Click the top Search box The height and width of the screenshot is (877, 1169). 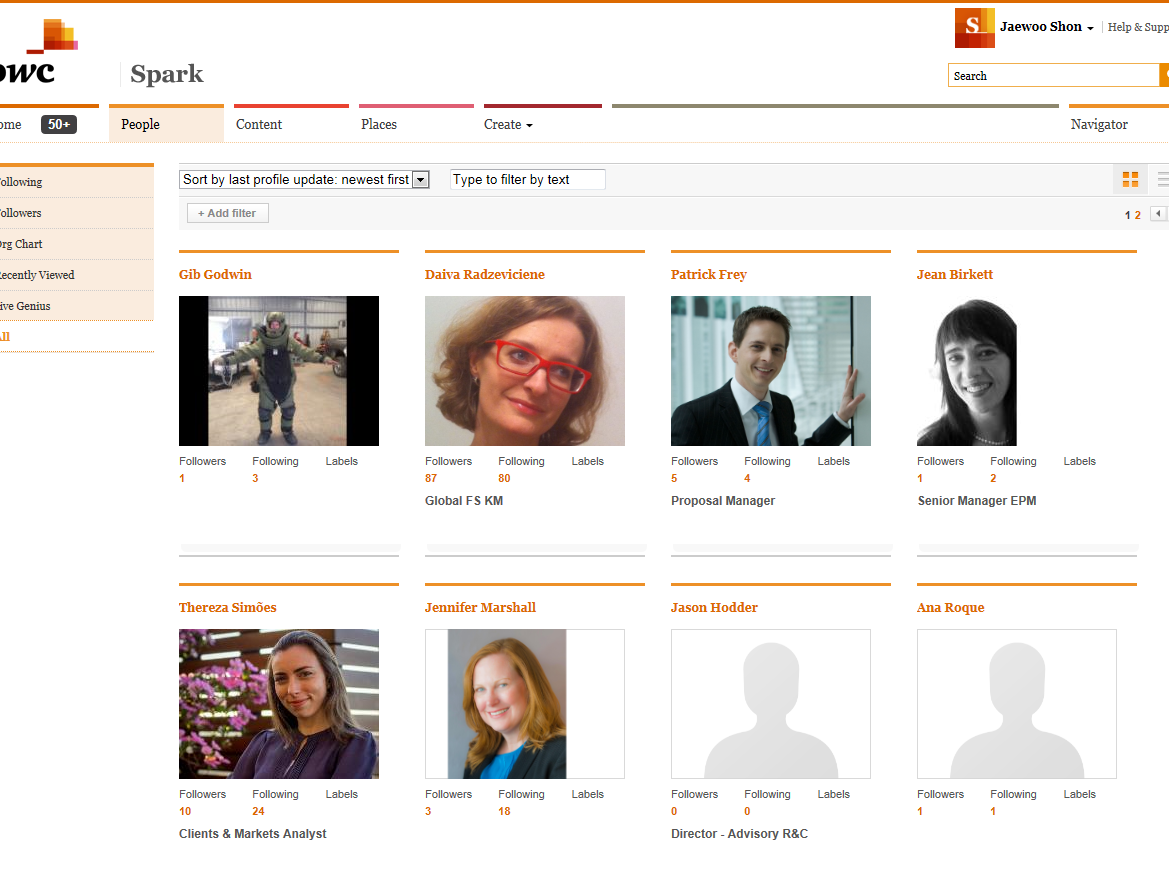point(1053,75)
